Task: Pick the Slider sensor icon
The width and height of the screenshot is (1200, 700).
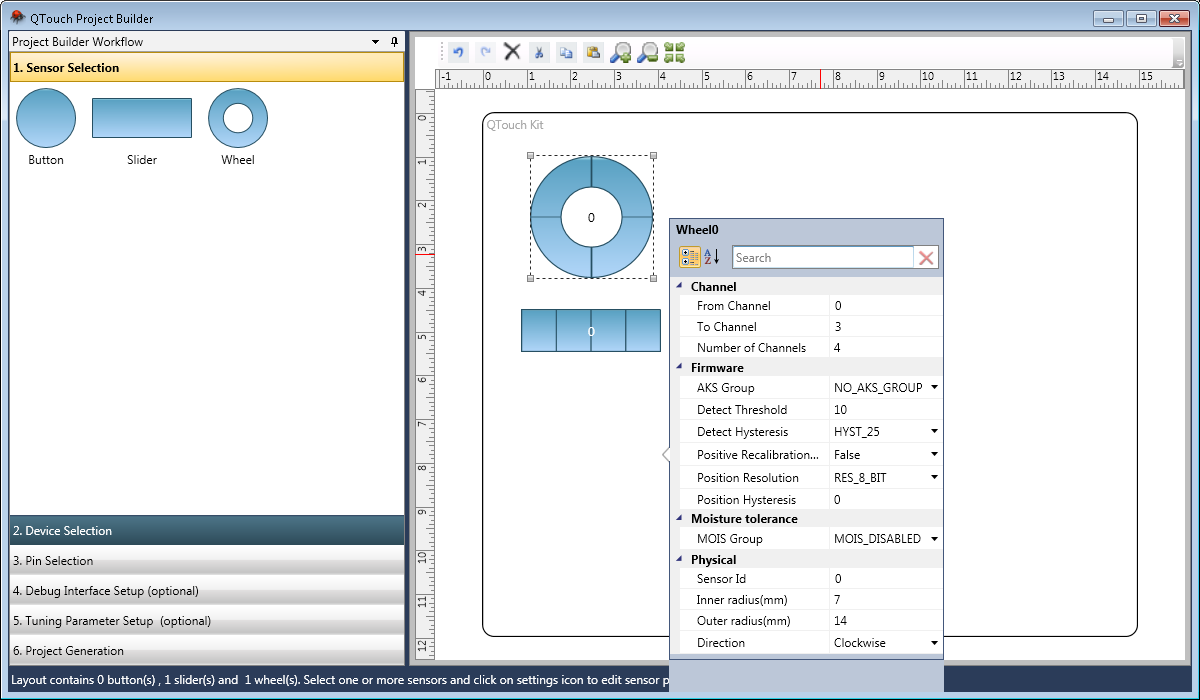Action: click(x=142, y=118)
